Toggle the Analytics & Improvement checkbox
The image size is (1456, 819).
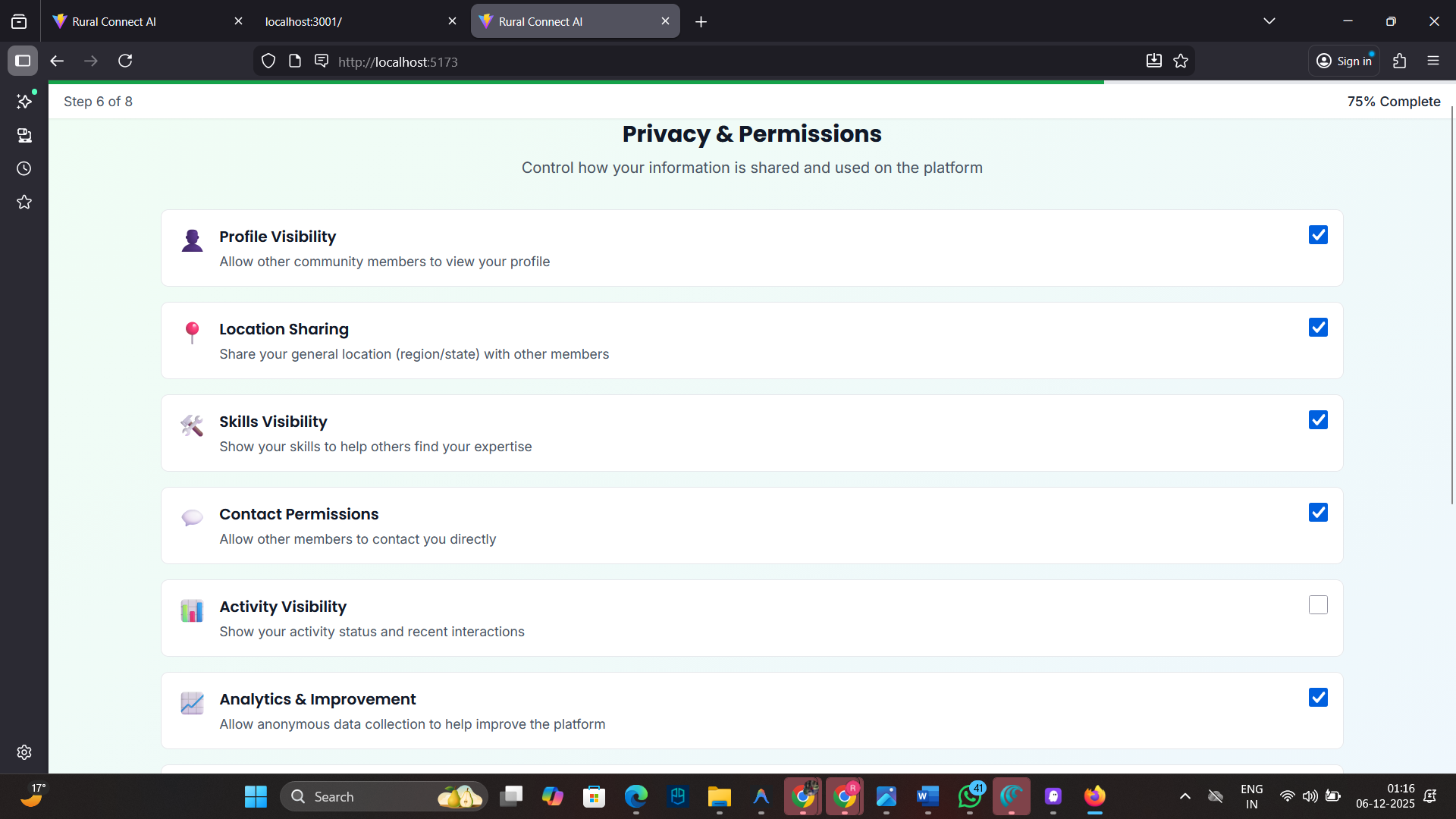[x=1318, y=698]
